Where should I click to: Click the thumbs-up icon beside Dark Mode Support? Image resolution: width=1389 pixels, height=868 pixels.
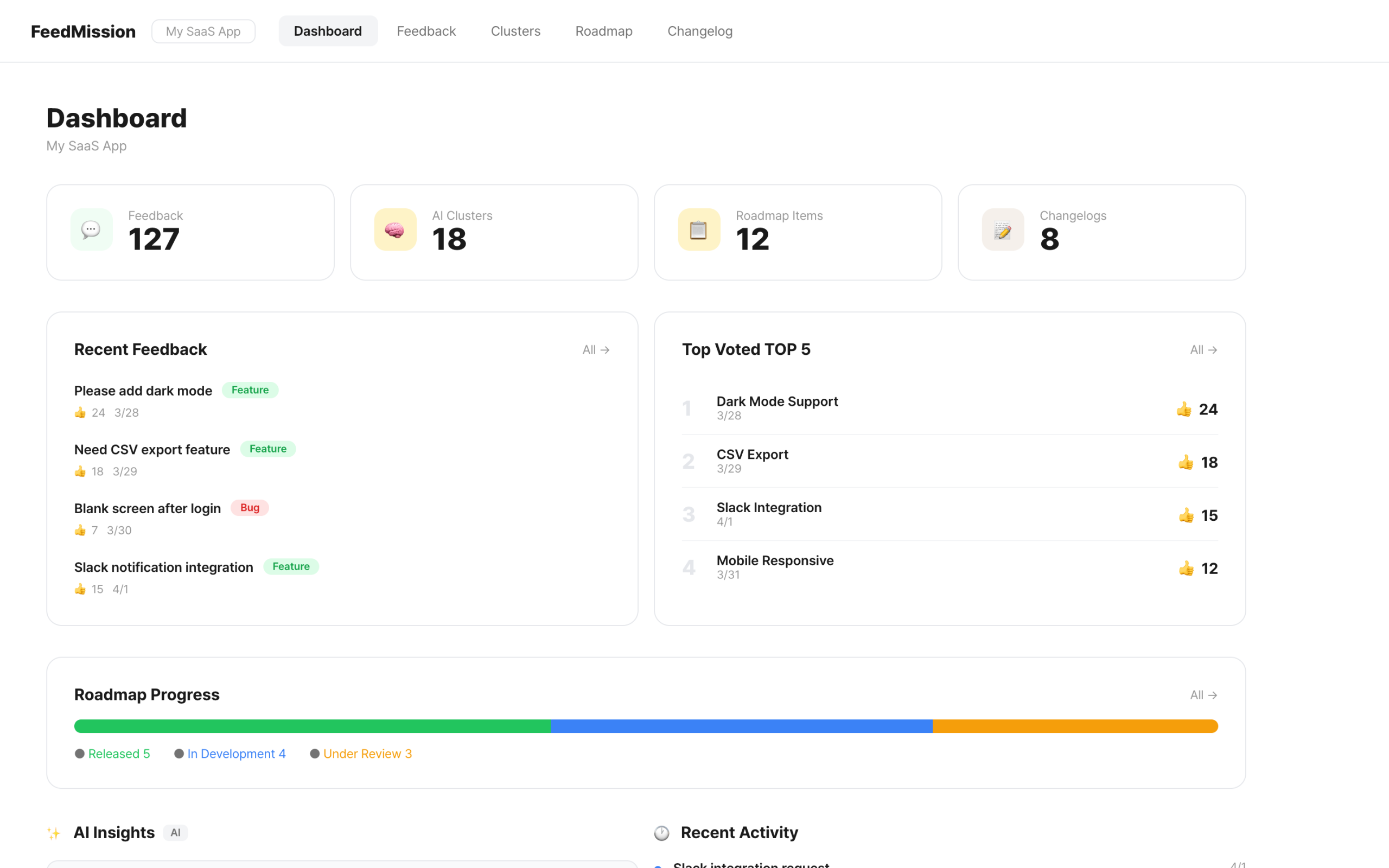point(1184,409)
